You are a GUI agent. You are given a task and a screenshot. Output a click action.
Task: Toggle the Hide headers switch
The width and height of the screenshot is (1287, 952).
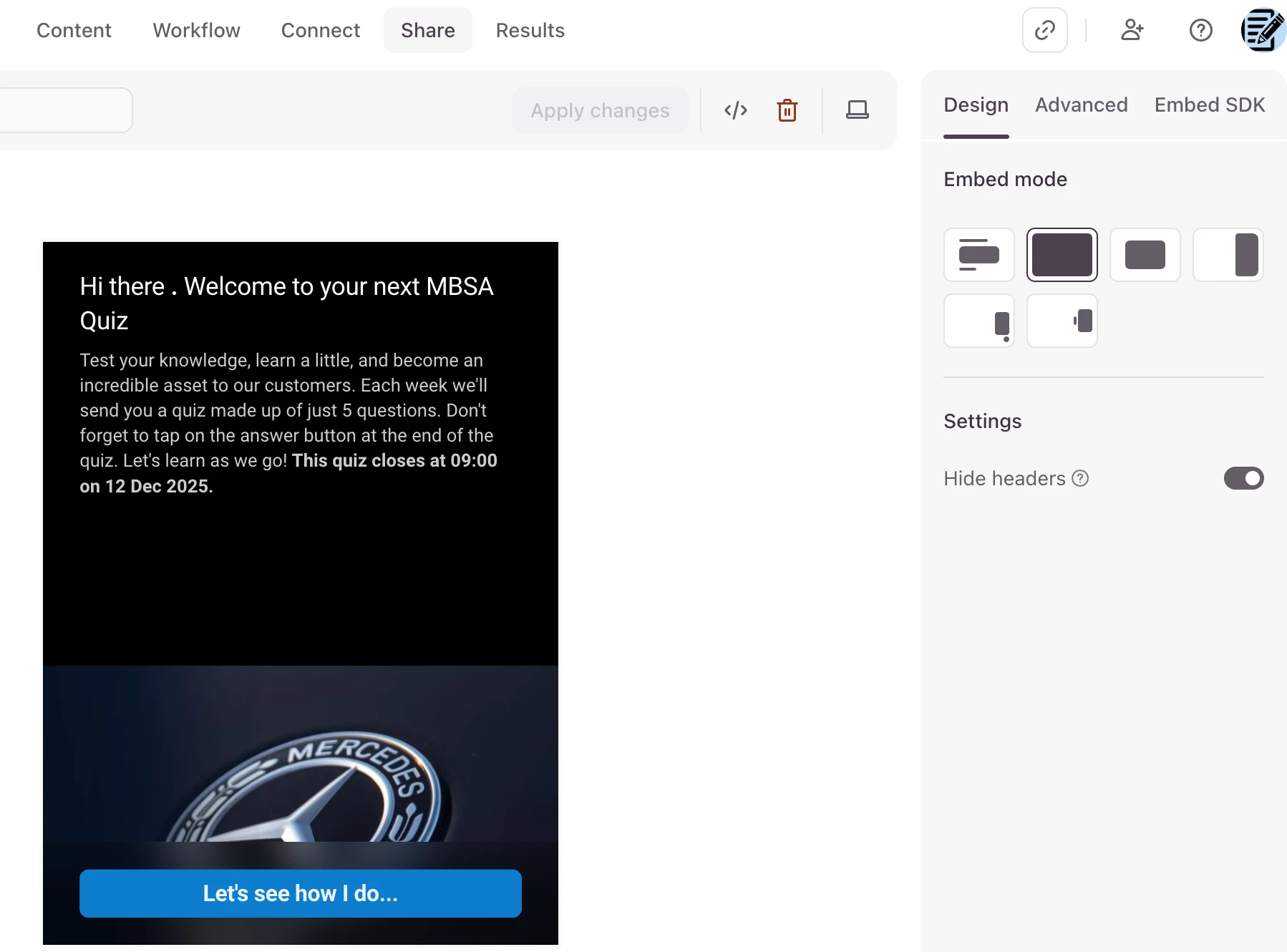[x=1243, y=478]
